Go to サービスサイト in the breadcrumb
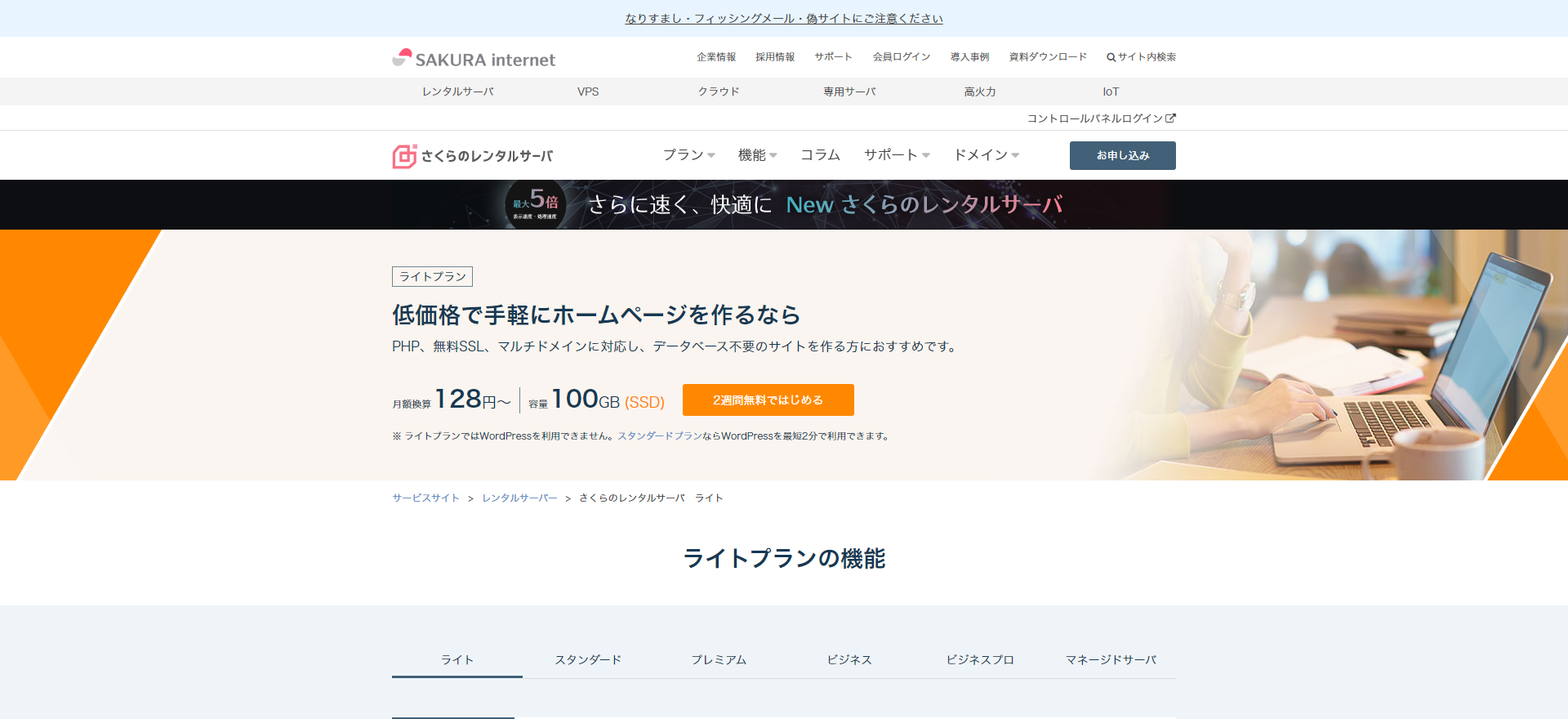The width and height of the screenshot is (1568, 719). point(425,498)
